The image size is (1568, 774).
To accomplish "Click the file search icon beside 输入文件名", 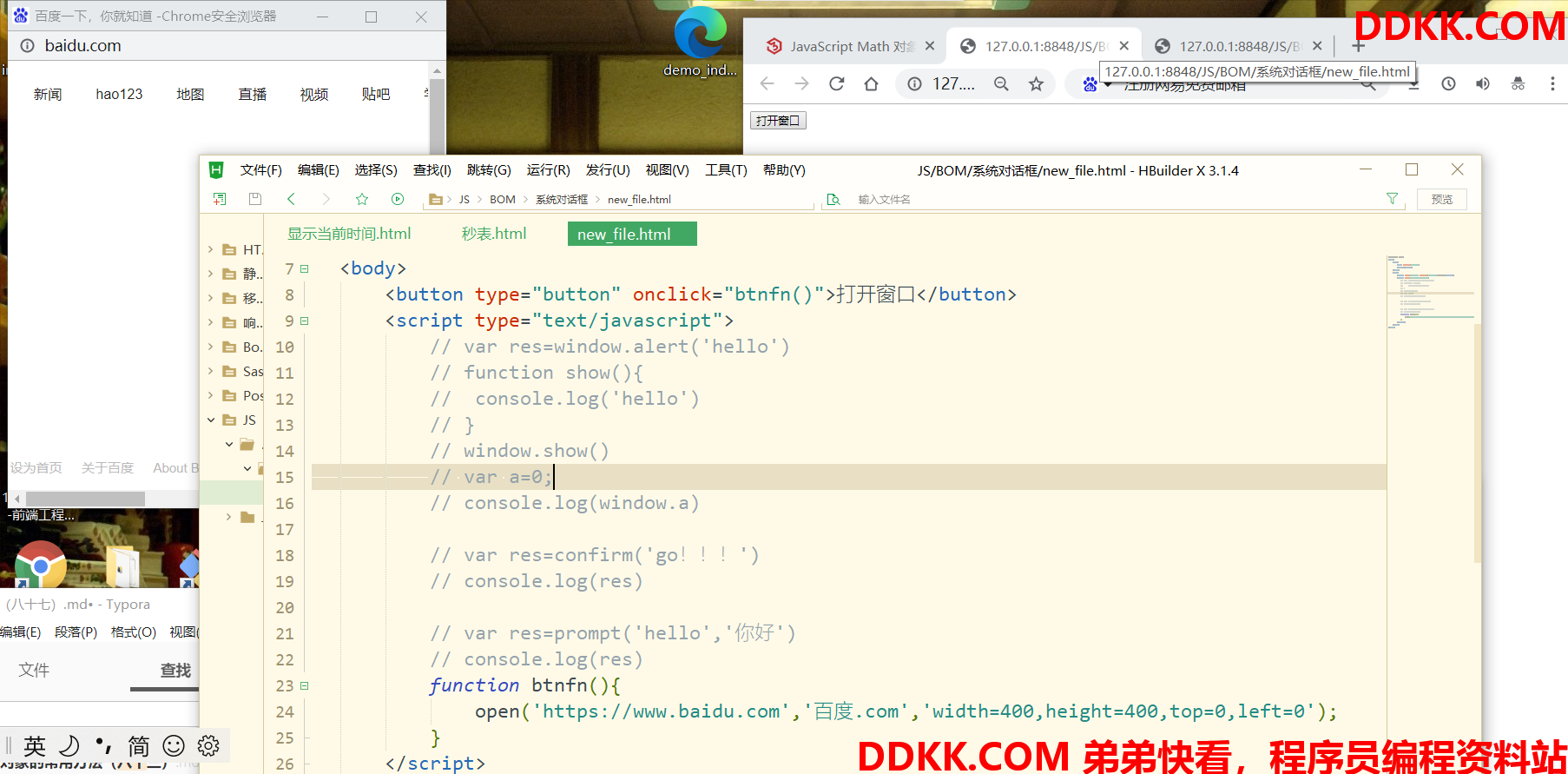I will 833,199.
